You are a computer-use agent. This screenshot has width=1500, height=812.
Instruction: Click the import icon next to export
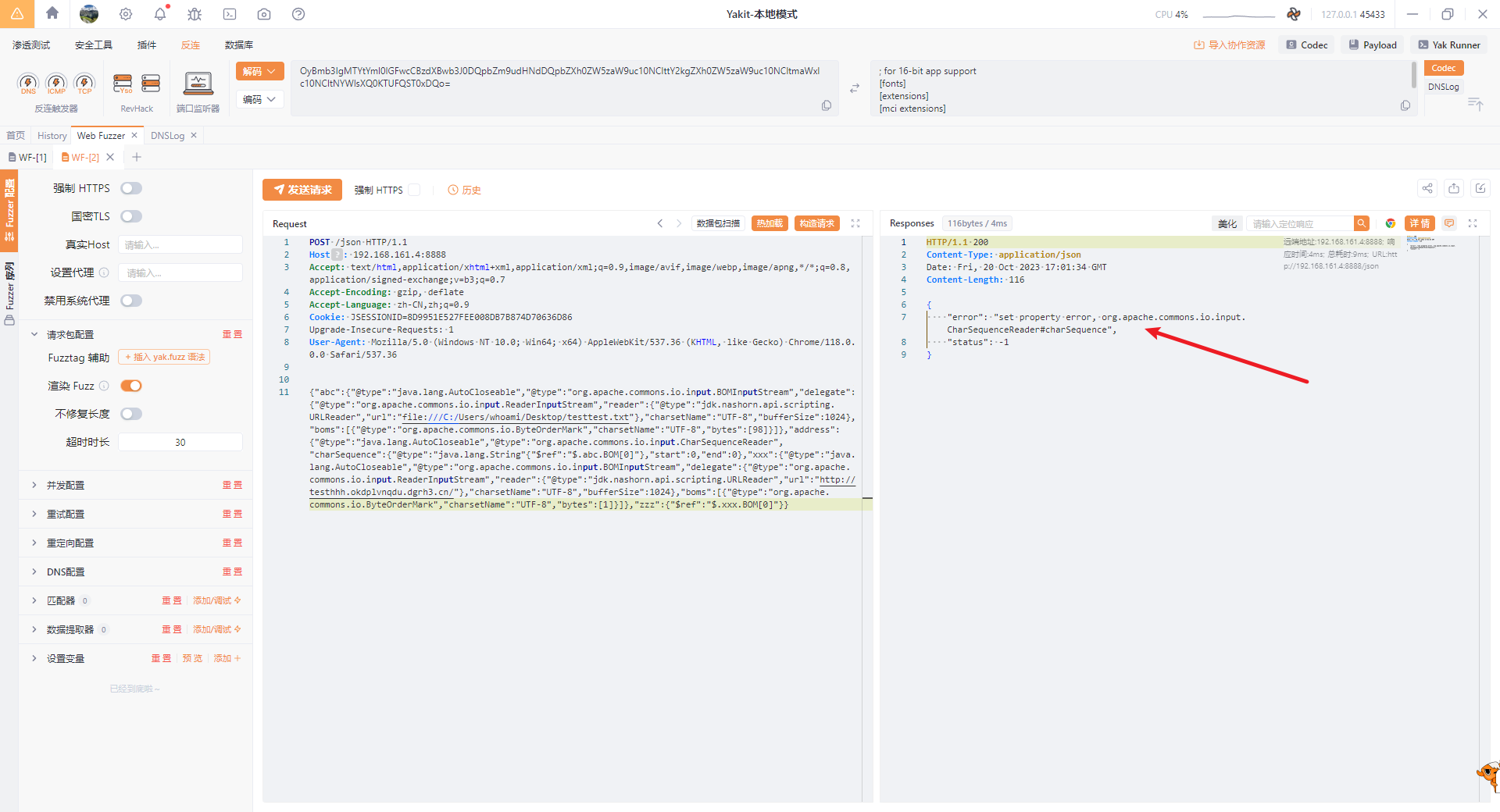(x=1480, y=188)
